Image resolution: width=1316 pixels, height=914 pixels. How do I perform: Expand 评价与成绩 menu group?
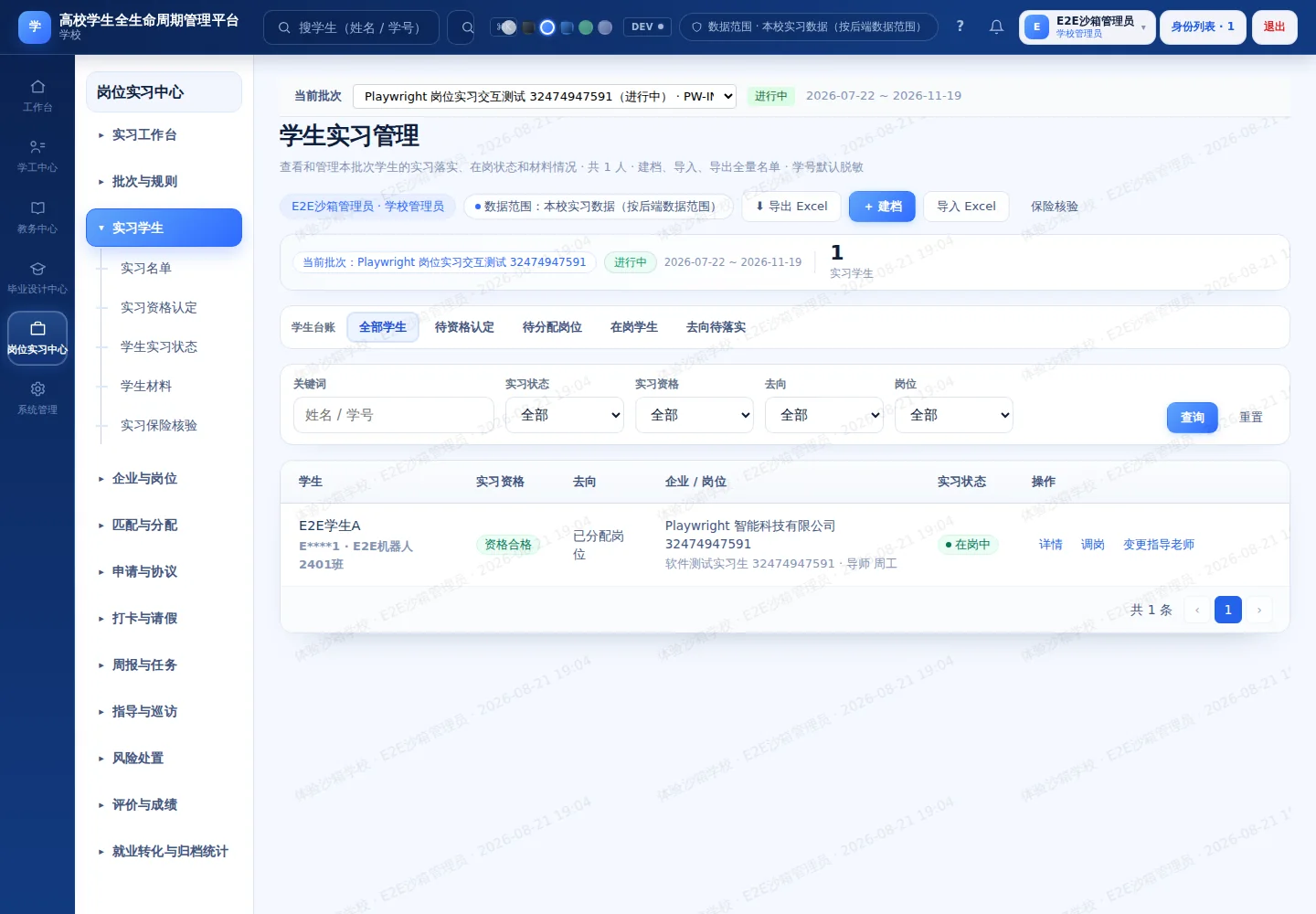coord(164,805)
